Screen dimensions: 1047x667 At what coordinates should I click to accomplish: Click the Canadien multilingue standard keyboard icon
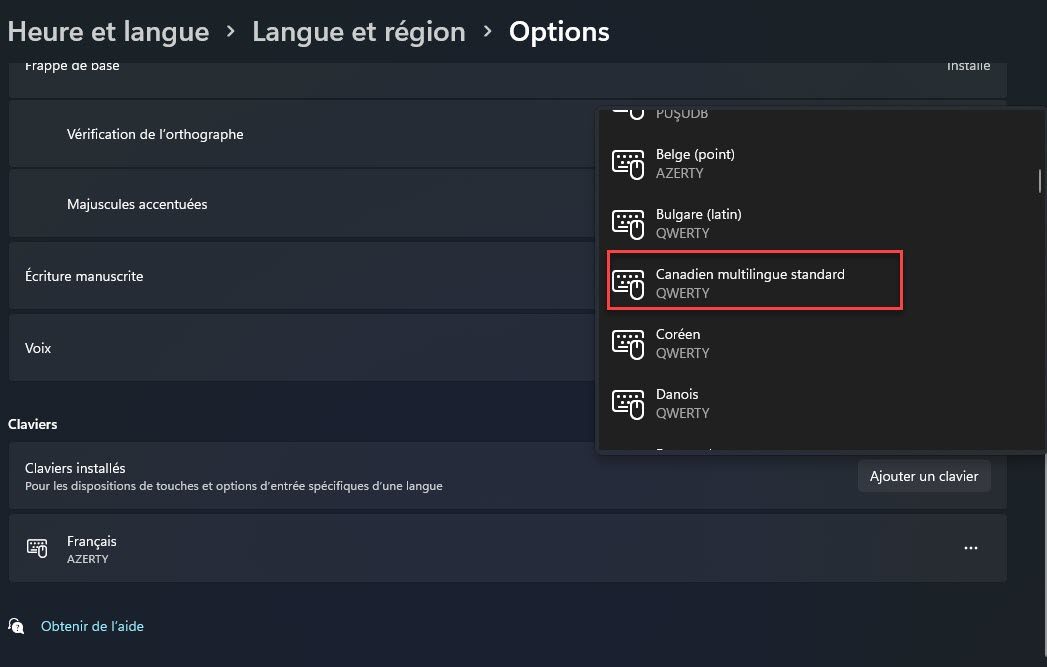(x=628, y=284)
